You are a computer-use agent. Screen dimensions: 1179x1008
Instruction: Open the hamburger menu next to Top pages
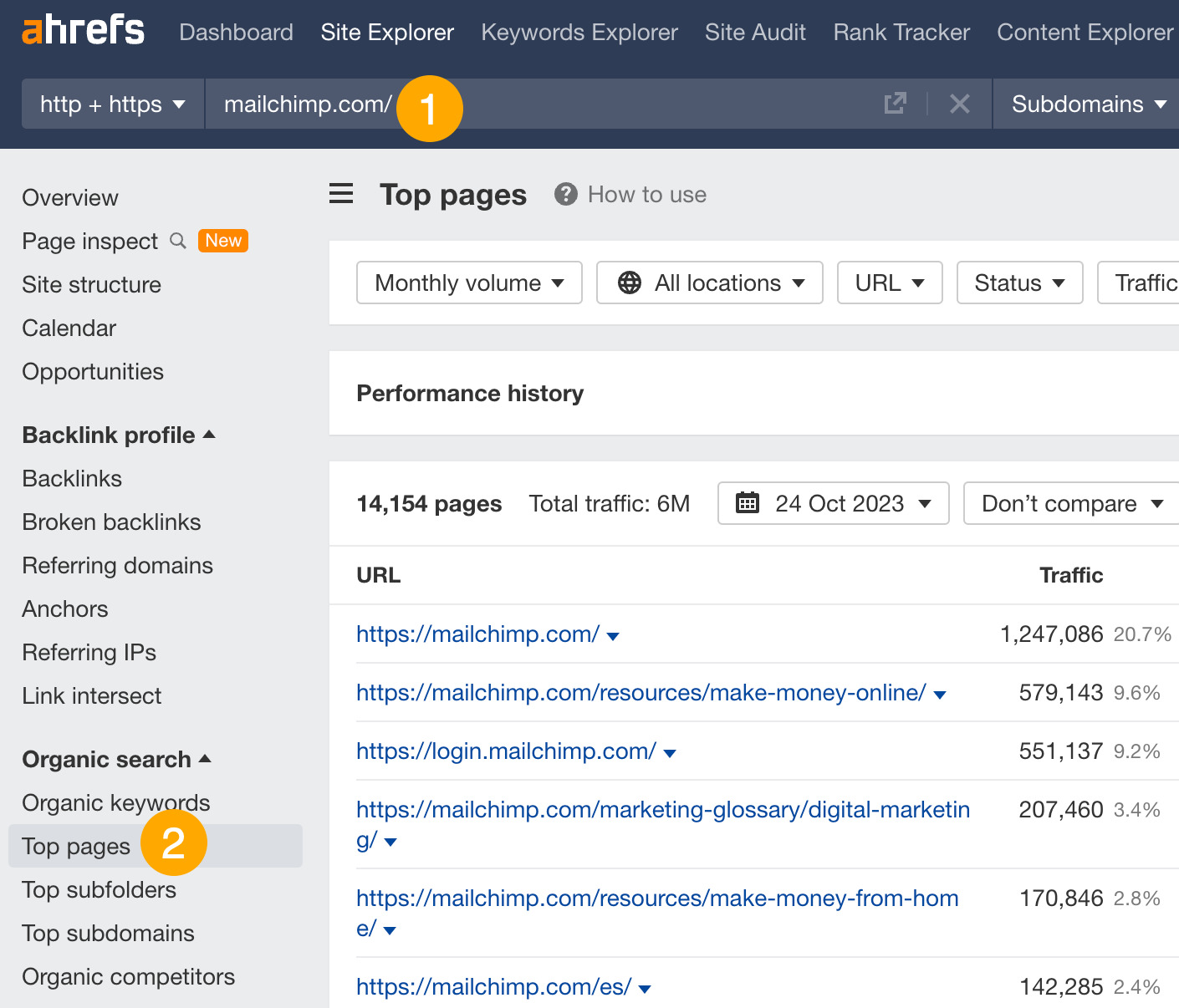(340, 194)
